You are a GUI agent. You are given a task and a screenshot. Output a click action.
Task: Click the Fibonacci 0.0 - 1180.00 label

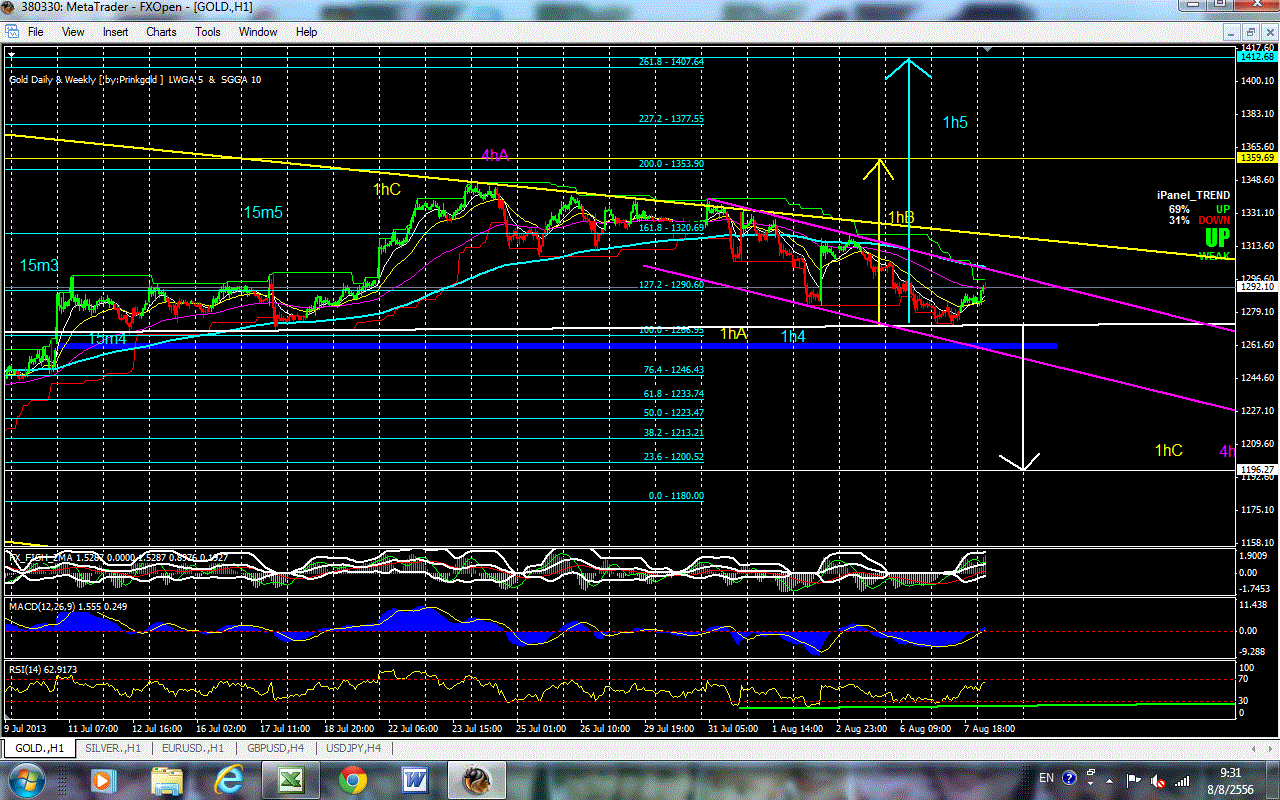(x=675, y=496)
